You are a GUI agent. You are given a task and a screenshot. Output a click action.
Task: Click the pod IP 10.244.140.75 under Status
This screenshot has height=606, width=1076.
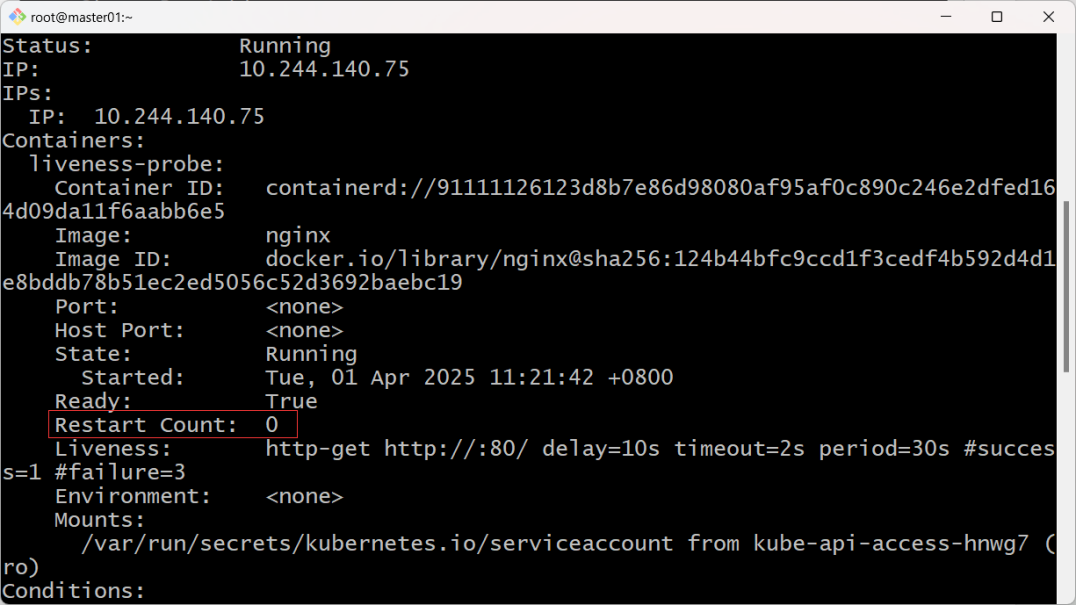click(324, 69)
